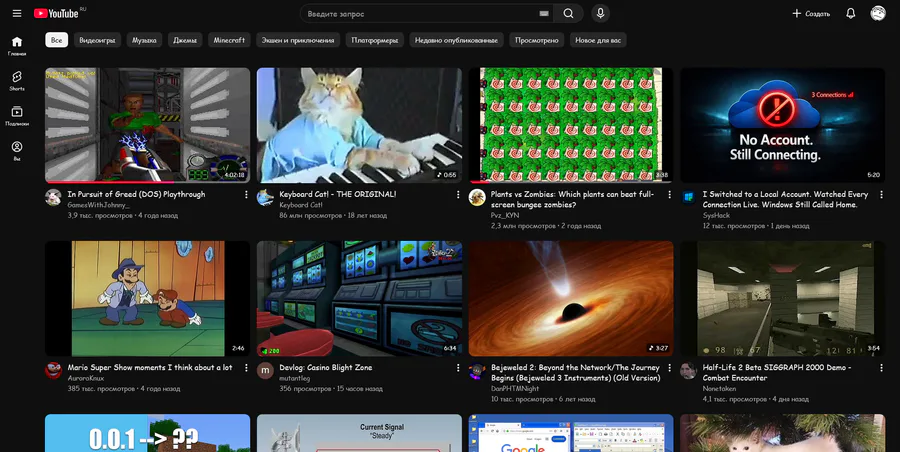Image resolution: width=900 pixels, height=452 pixels.
Task: Select the Все filter chip
Action: pos(56,40)
